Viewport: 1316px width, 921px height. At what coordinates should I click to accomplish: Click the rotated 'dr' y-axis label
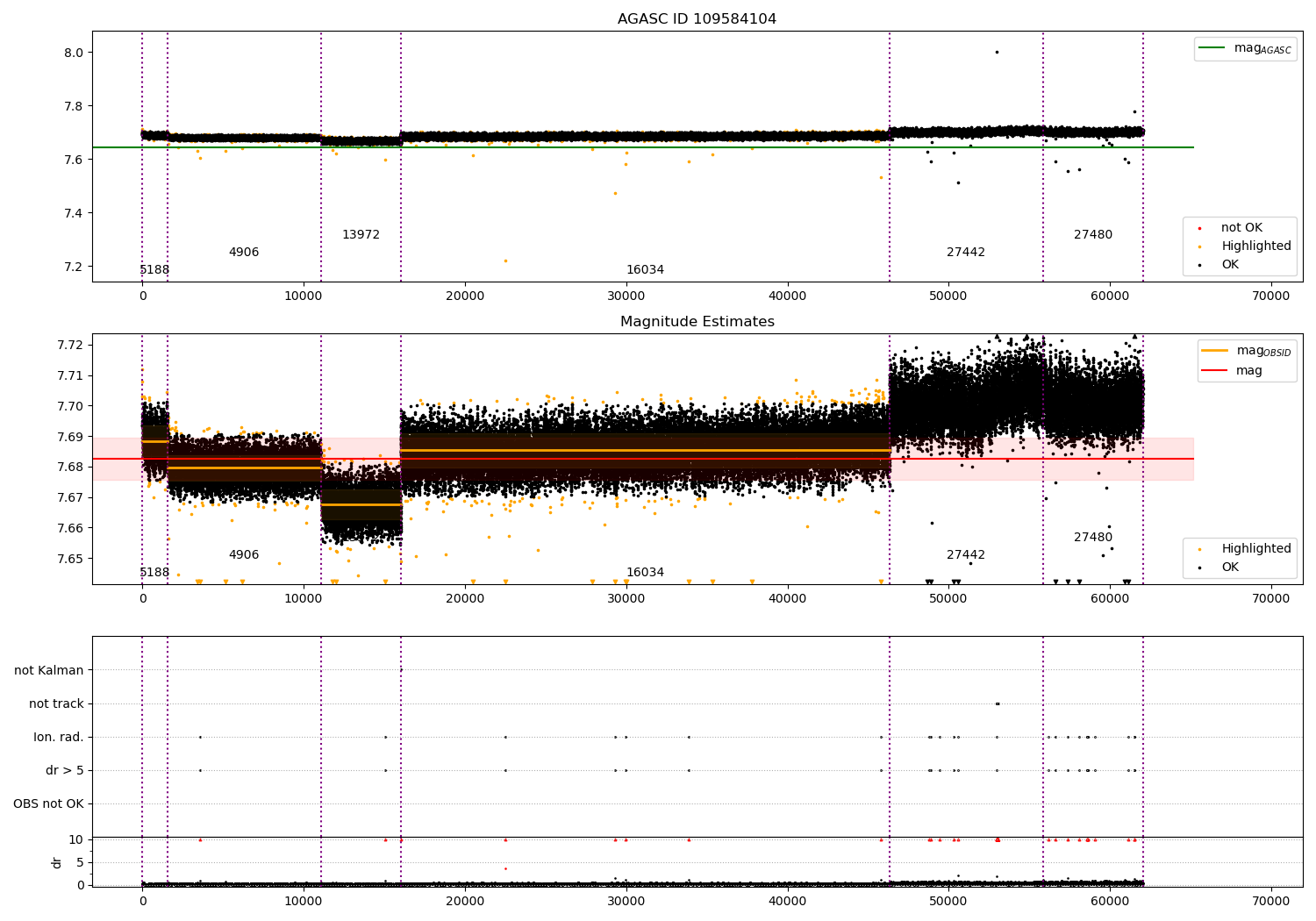(x=57, y=862)
